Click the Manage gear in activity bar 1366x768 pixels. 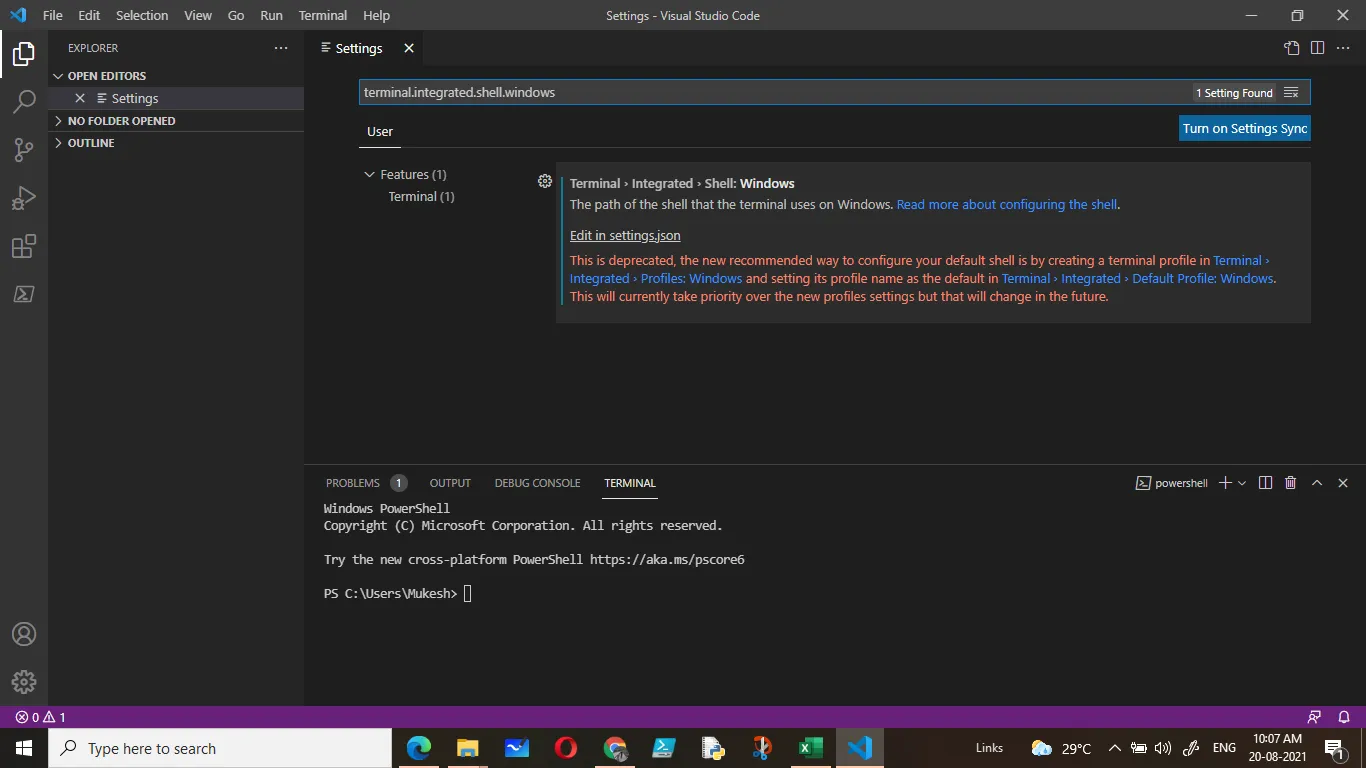click(24, 682)
